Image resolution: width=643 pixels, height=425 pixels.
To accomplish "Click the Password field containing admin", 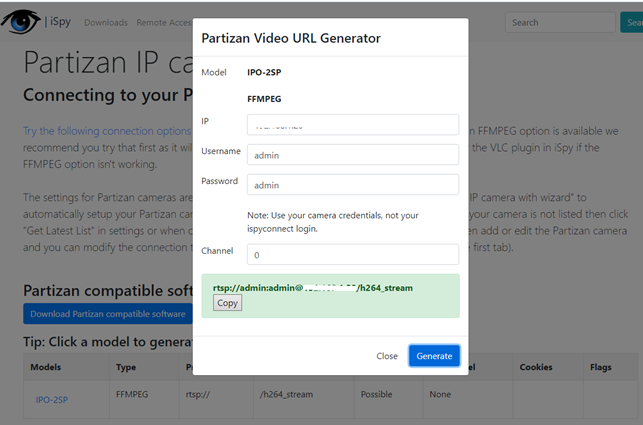I will click(353, 185).
